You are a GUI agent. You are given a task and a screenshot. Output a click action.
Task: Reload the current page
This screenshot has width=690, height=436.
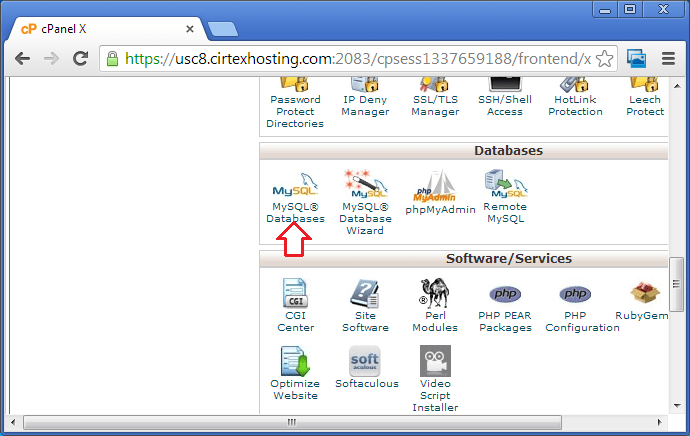pyautogui.click(x=78, y=59)
